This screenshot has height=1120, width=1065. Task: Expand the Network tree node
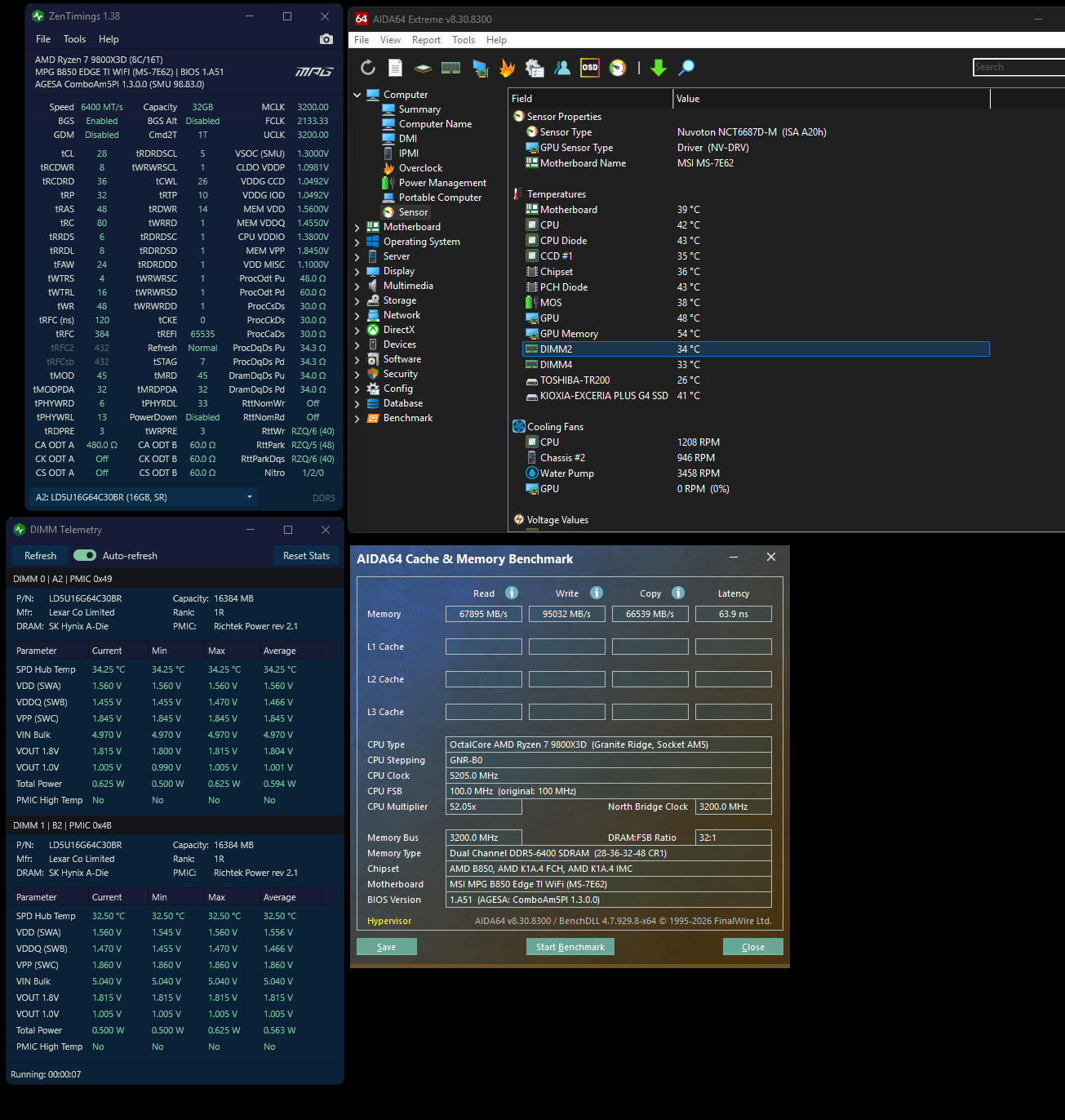point(357,315)
